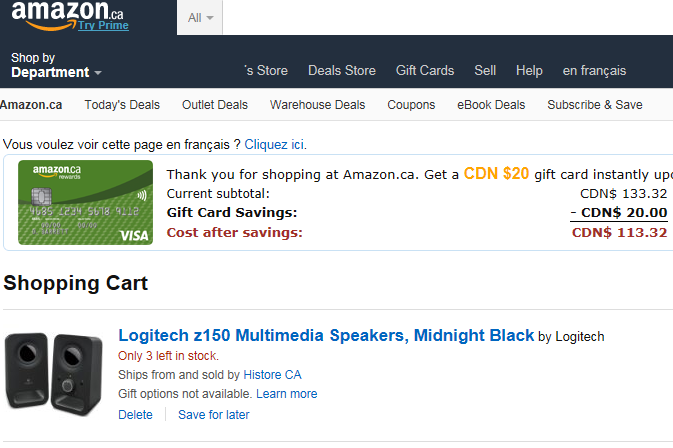
Task: Open Warehouse Deals
Action: click(x=317, y=104)
